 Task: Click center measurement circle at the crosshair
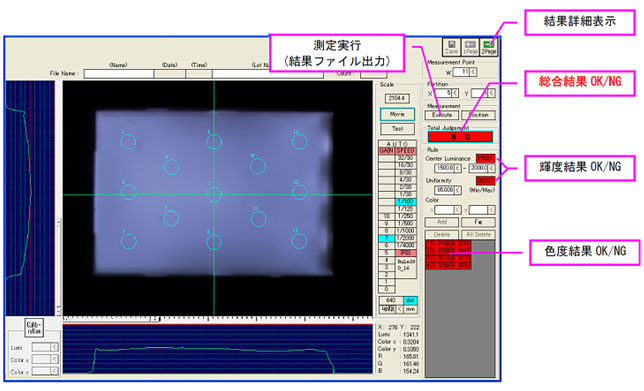click(x=214, y=194)
